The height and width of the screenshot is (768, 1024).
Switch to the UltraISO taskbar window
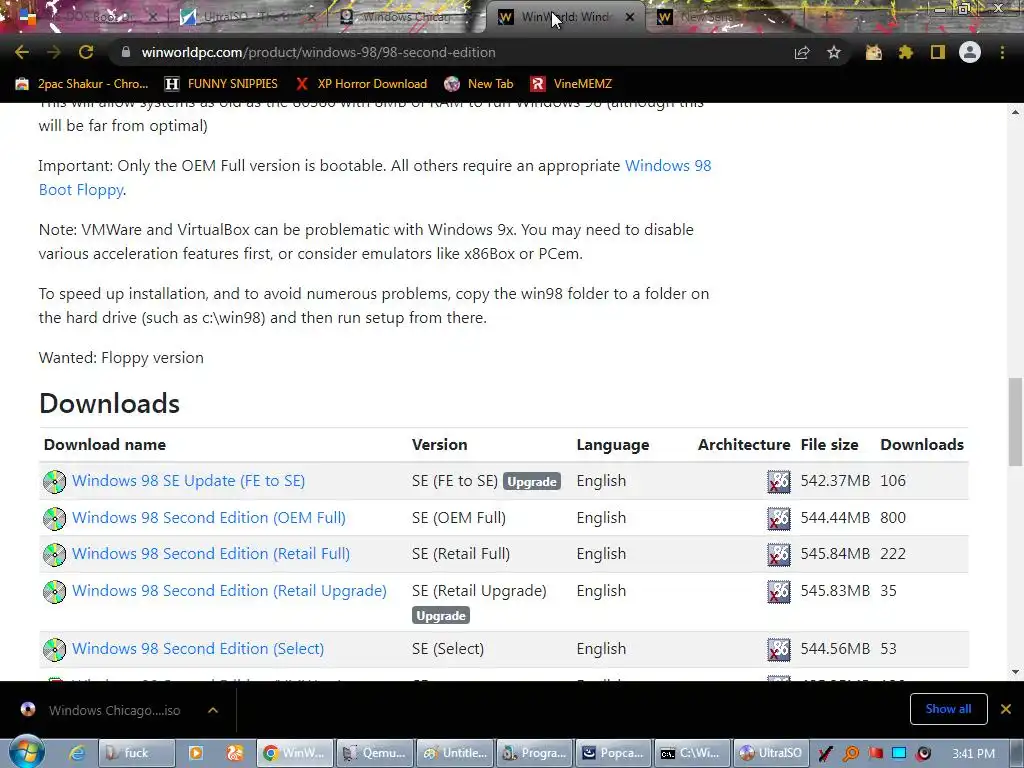(x=773, y=754)
